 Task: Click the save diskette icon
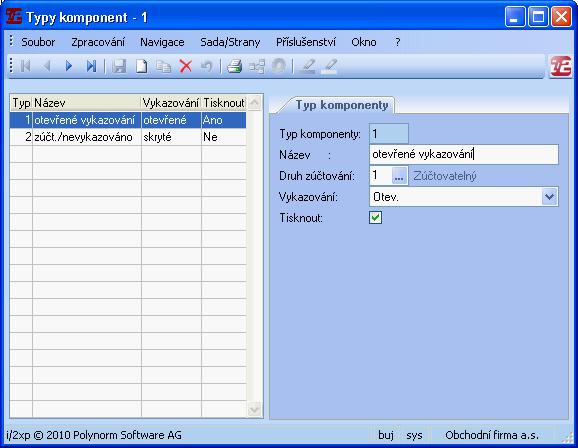click(x=119, y=66)
